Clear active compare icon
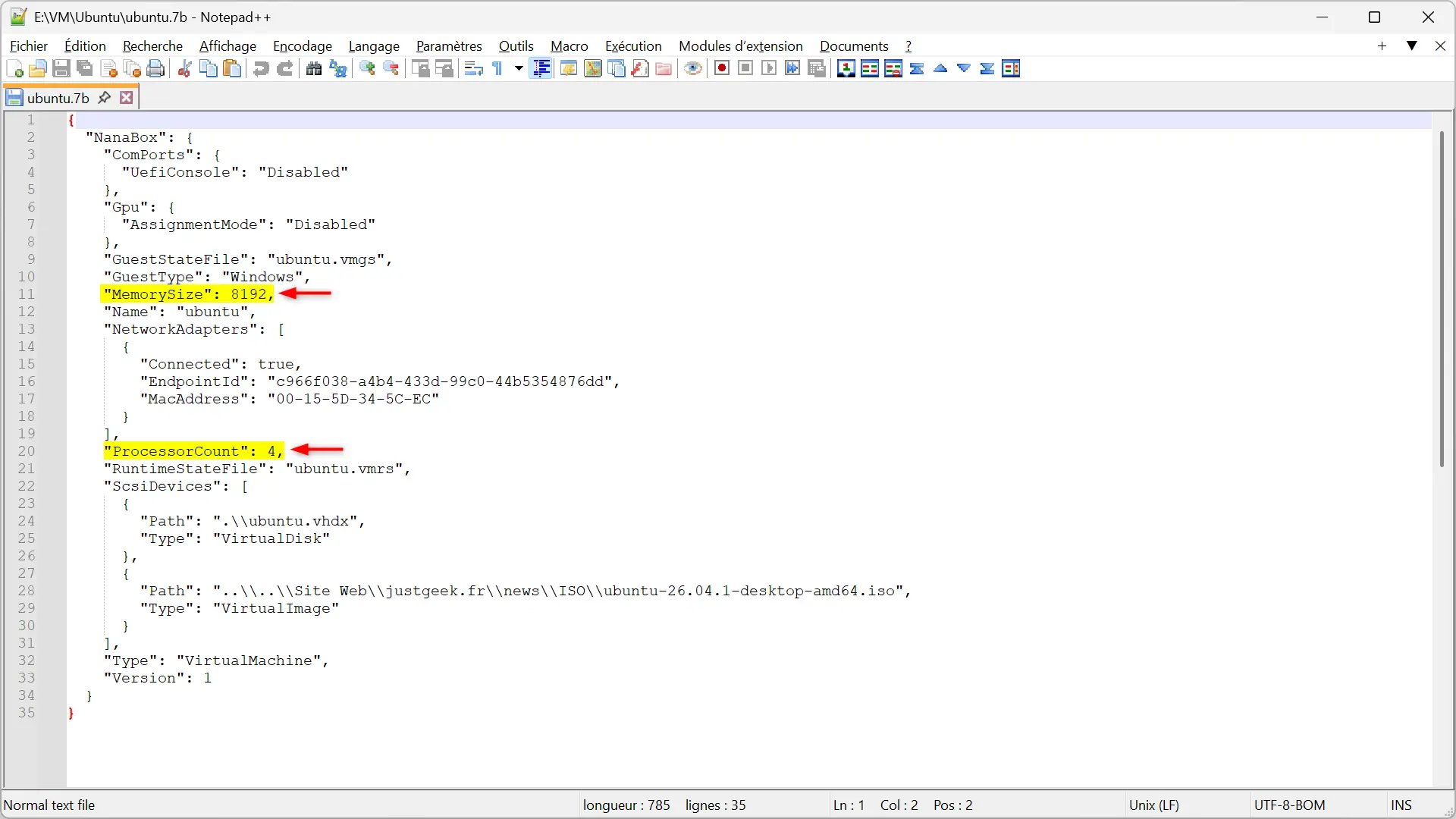This screenshot has height=819, width=1456. 893,69
